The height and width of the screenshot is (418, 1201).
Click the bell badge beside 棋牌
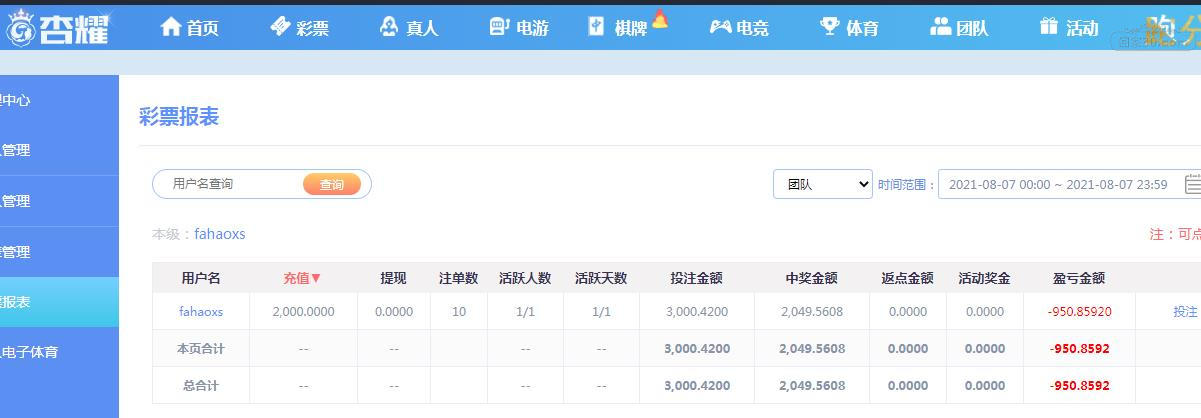pyautogui.click(x=659, y=18)
